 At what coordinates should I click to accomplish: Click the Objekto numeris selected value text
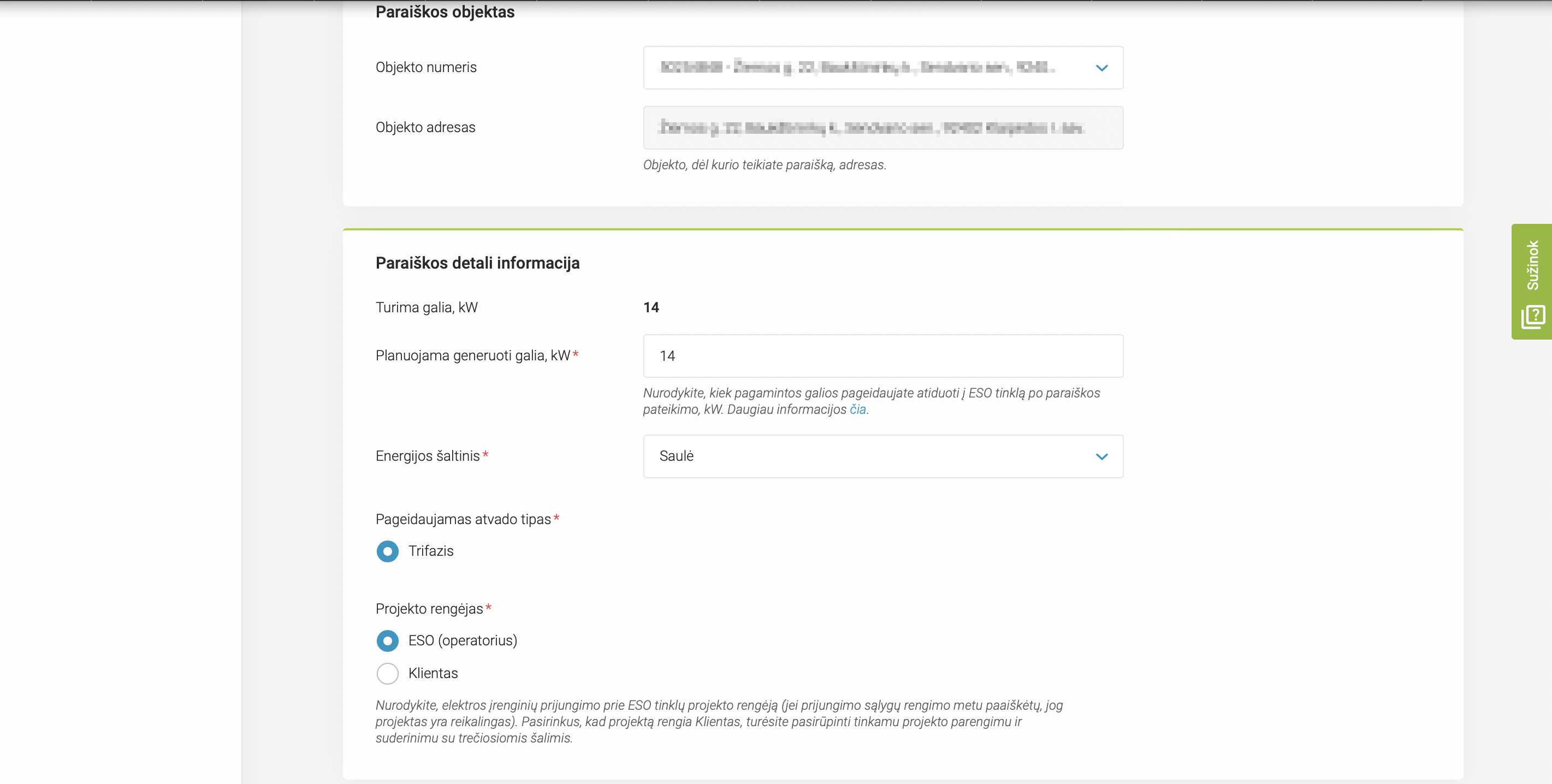856,68
